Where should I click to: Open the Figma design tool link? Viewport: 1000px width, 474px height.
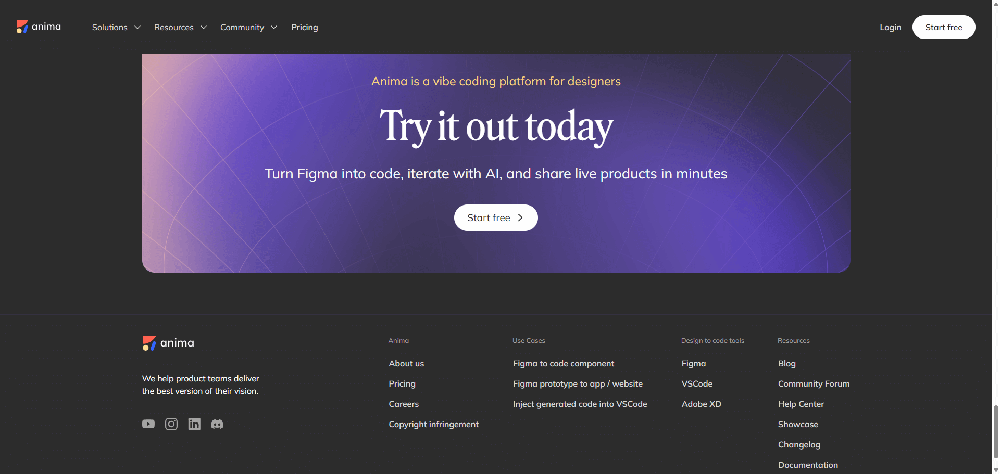pyautogui.click(x=694, y=364)
